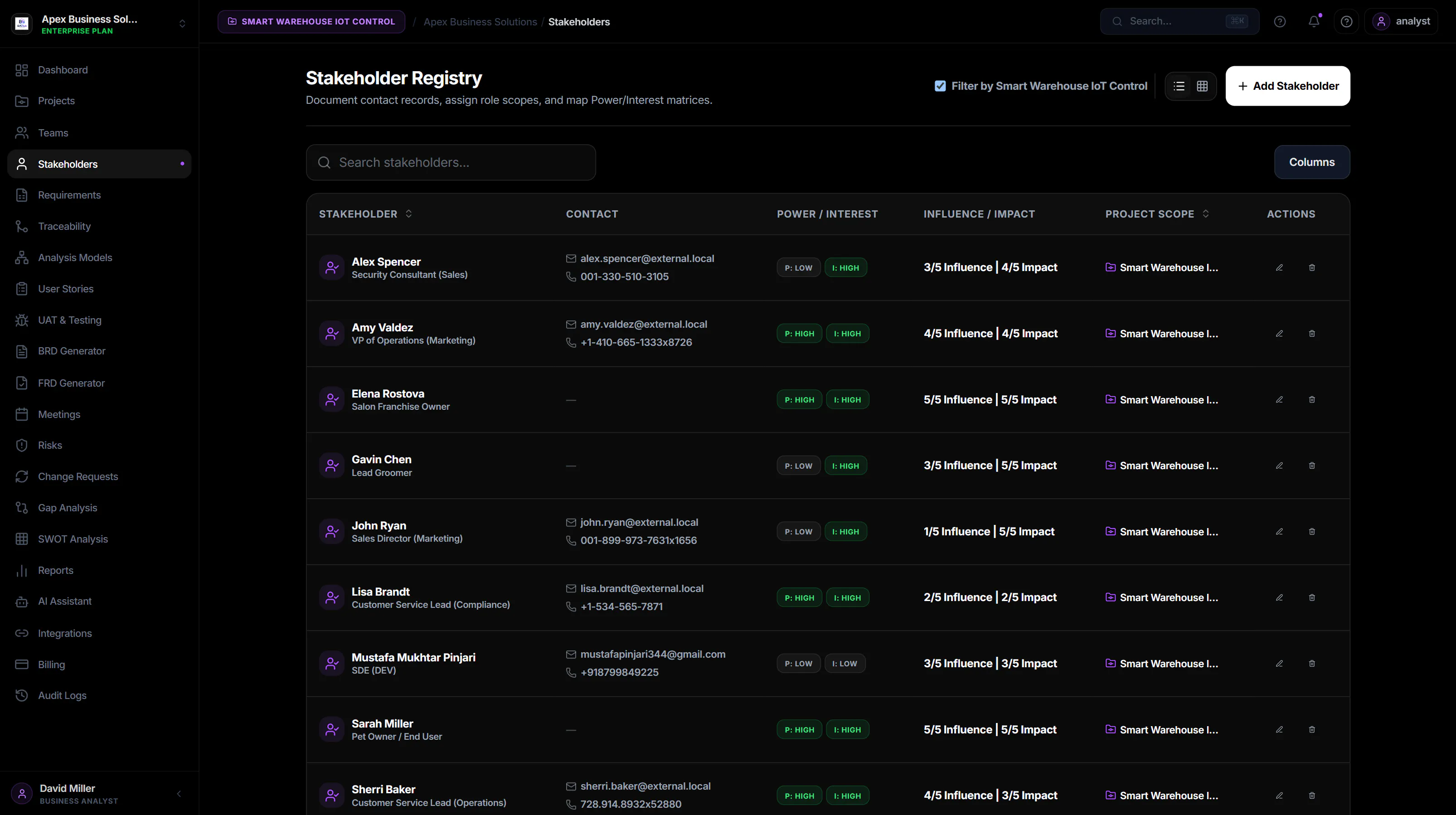Navigate to Meetings
1456x815 pixels.
tap(99, 414)
